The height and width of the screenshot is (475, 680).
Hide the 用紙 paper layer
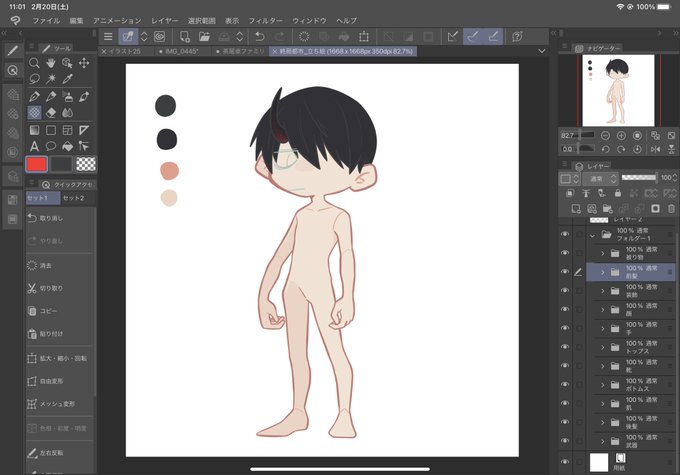pyautogui.click(x=565, y=462)
